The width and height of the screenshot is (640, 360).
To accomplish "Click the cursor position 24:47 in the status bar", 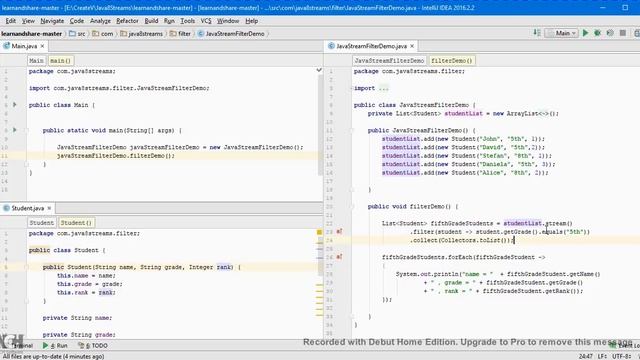I will click(586, 356).
